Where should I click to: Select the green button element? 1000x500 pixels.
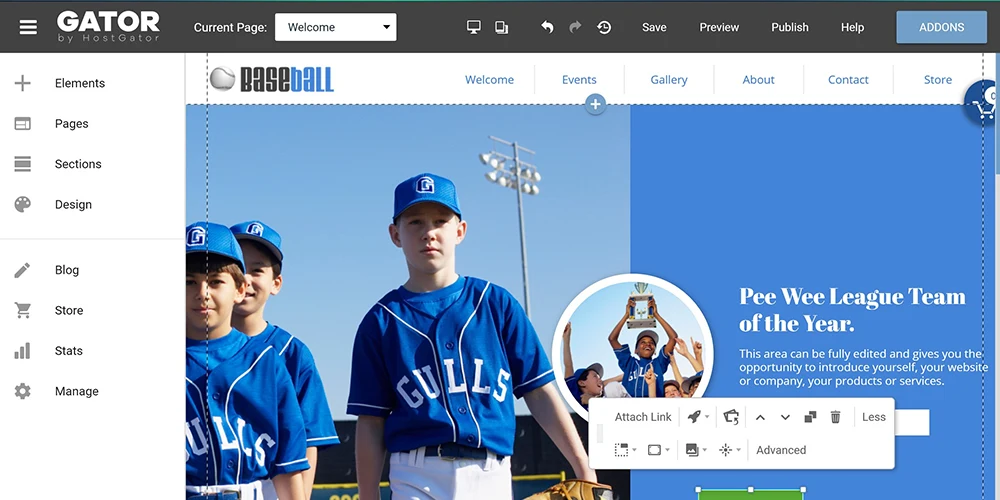[751, 495]
